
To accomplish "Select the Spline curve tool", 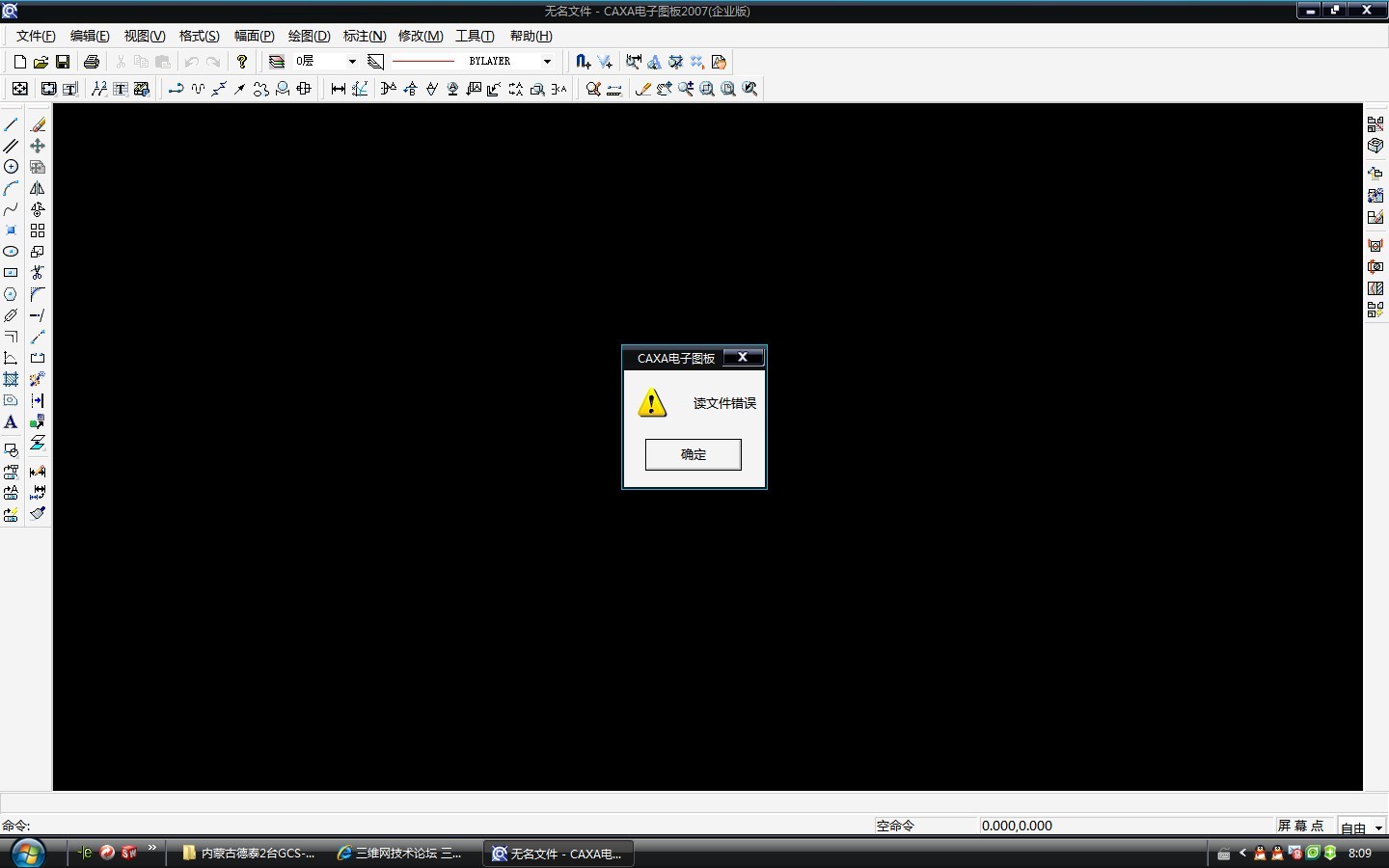I will [x=12, y=210].
